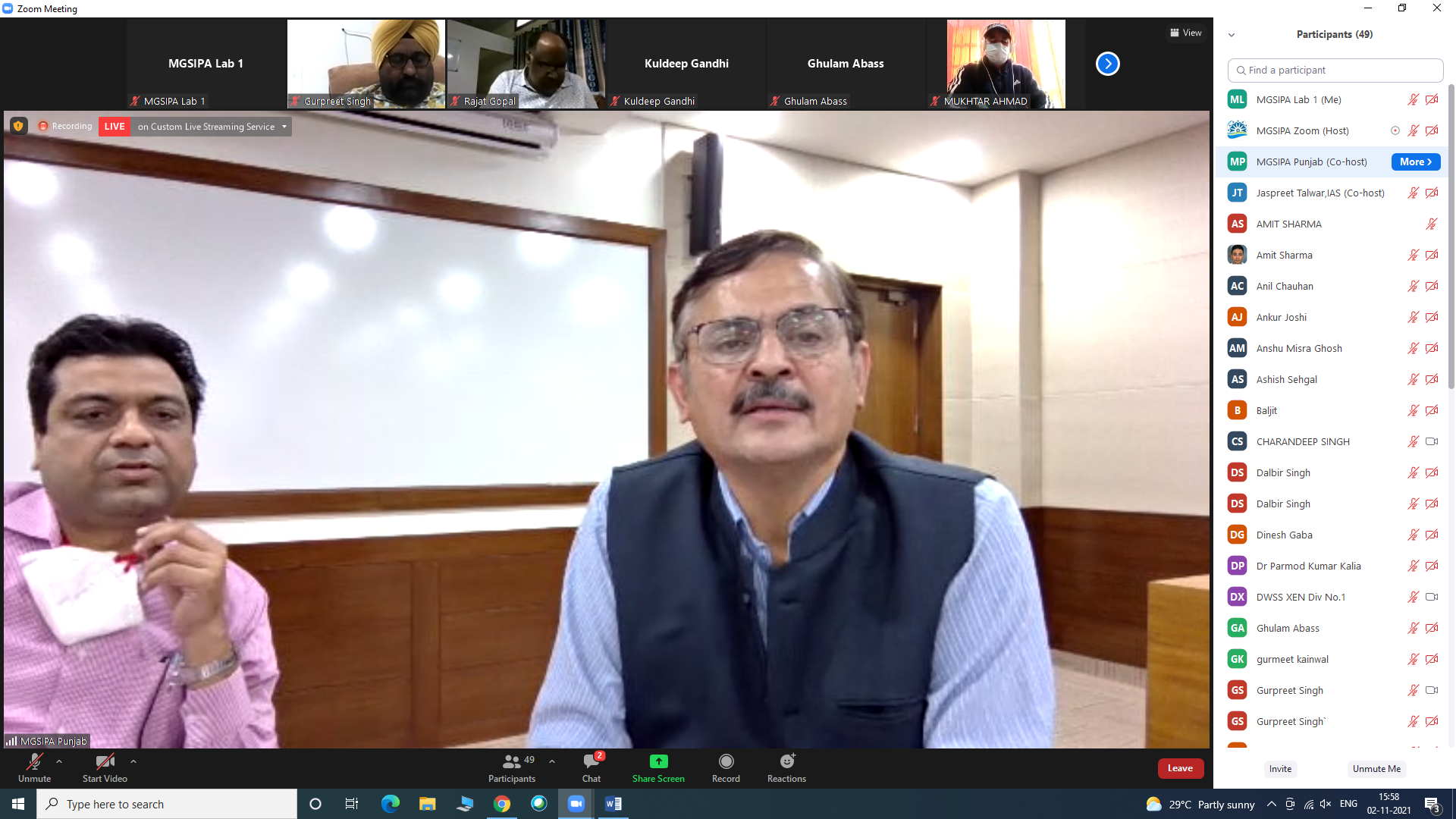Expand participants options arrow

[552, 761]
